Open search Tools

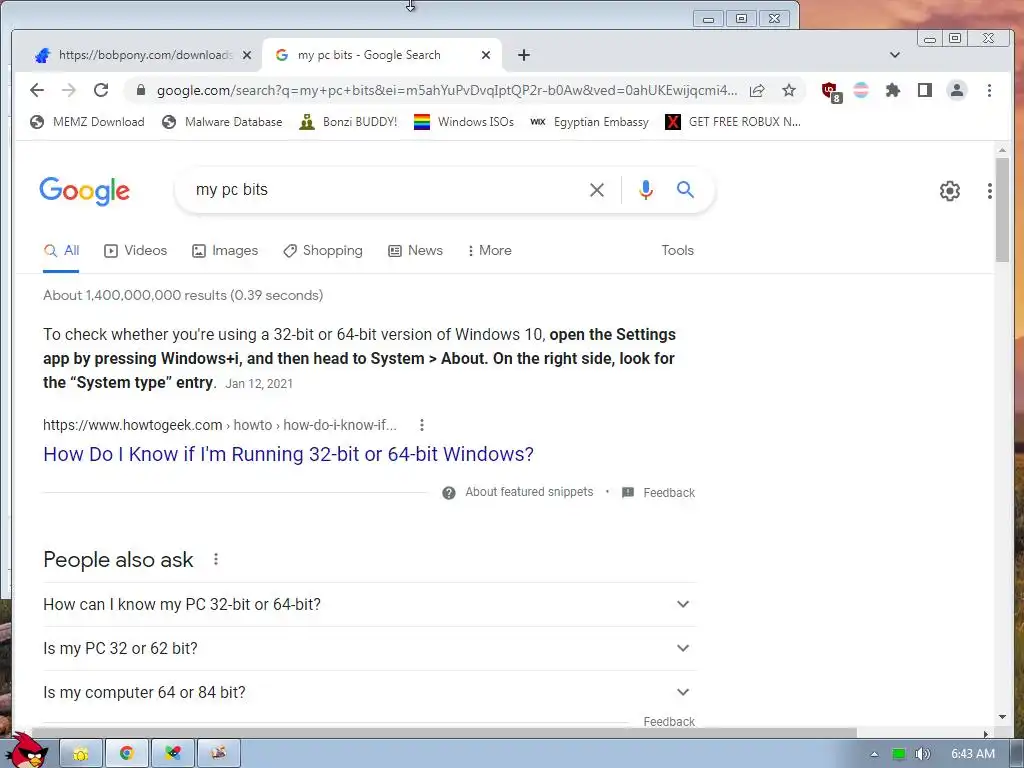(x=677, y=251)
